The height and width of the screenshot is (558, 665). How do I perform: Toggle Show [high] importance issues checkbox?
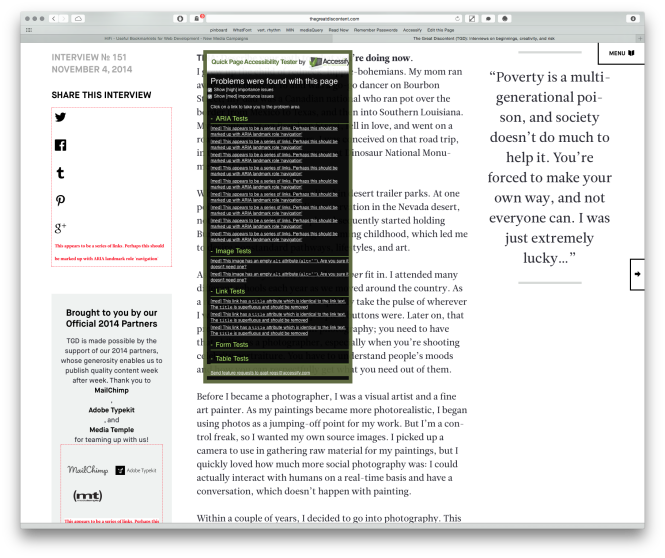pyautogui.click(x=210, y=90)
